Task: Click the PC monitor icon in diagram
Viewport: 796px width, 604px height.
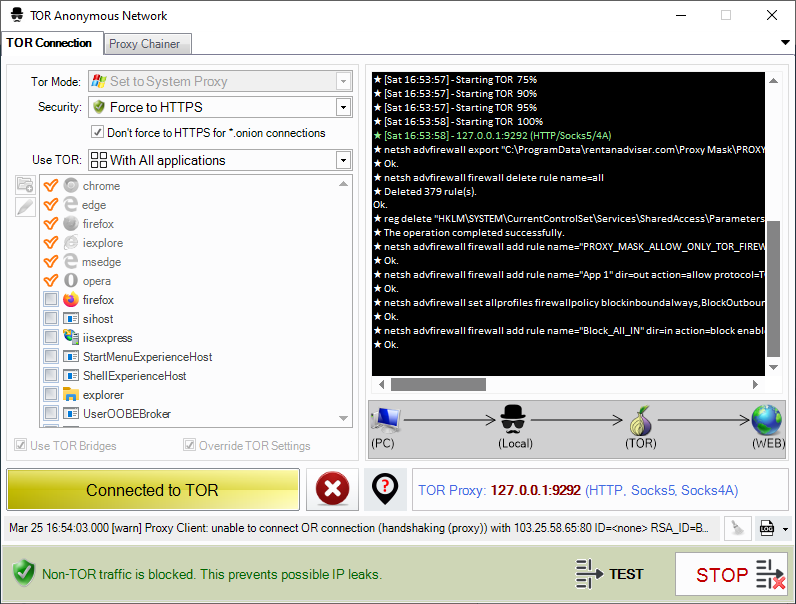Action: 385,420
